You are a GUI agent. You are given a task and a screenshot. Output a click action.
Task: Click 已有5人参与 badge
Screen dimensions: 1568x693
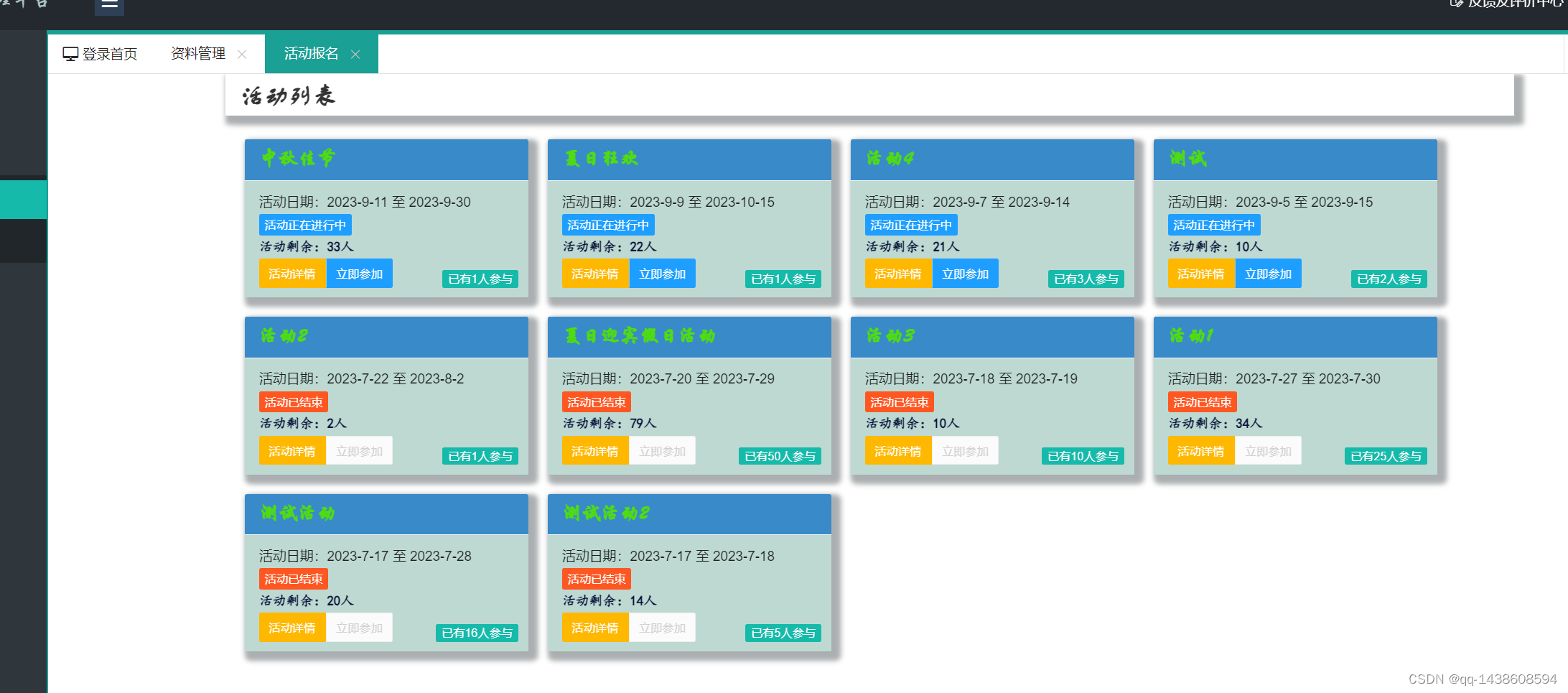tap(783, 633)
